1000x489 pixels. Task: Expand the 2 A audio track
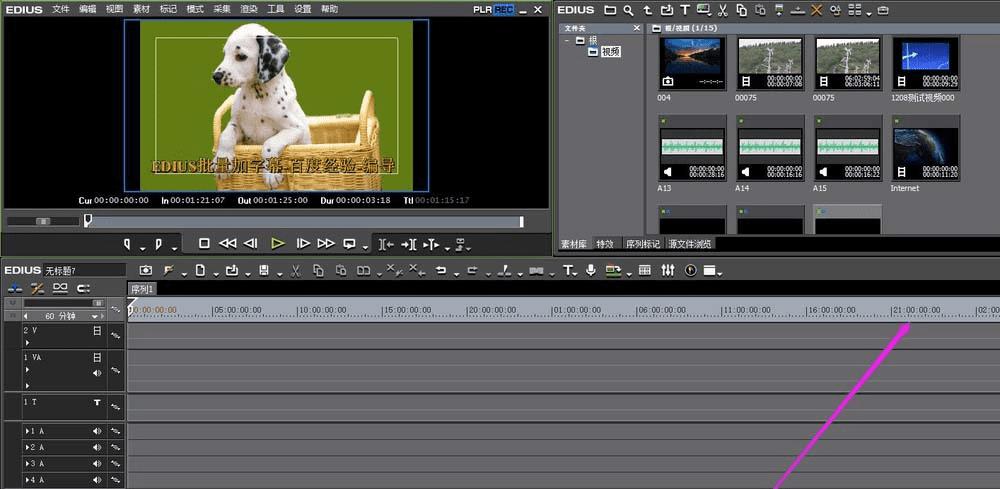(27, 447)
